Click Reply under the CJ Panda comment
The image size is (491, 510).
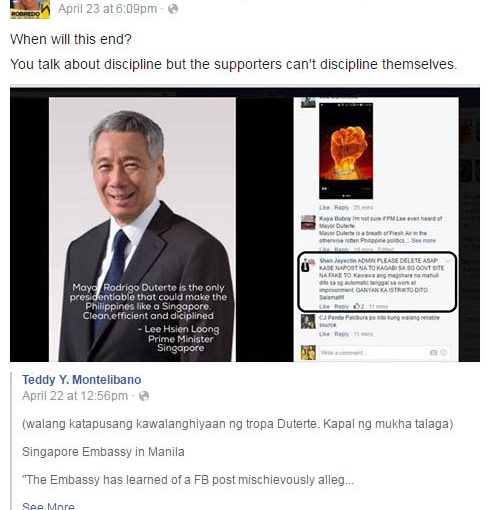coord(342,334)
